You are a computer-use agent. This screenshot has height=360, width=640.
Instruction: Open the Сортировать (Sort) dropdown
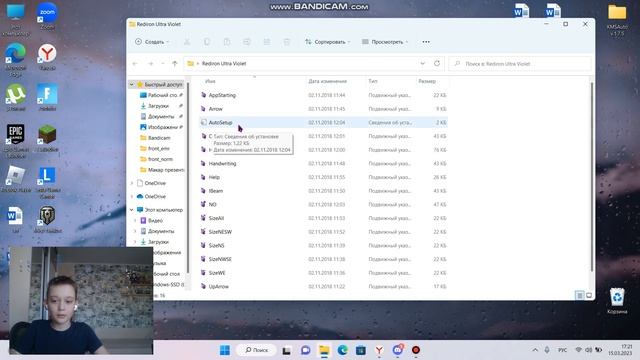[327, 42]
